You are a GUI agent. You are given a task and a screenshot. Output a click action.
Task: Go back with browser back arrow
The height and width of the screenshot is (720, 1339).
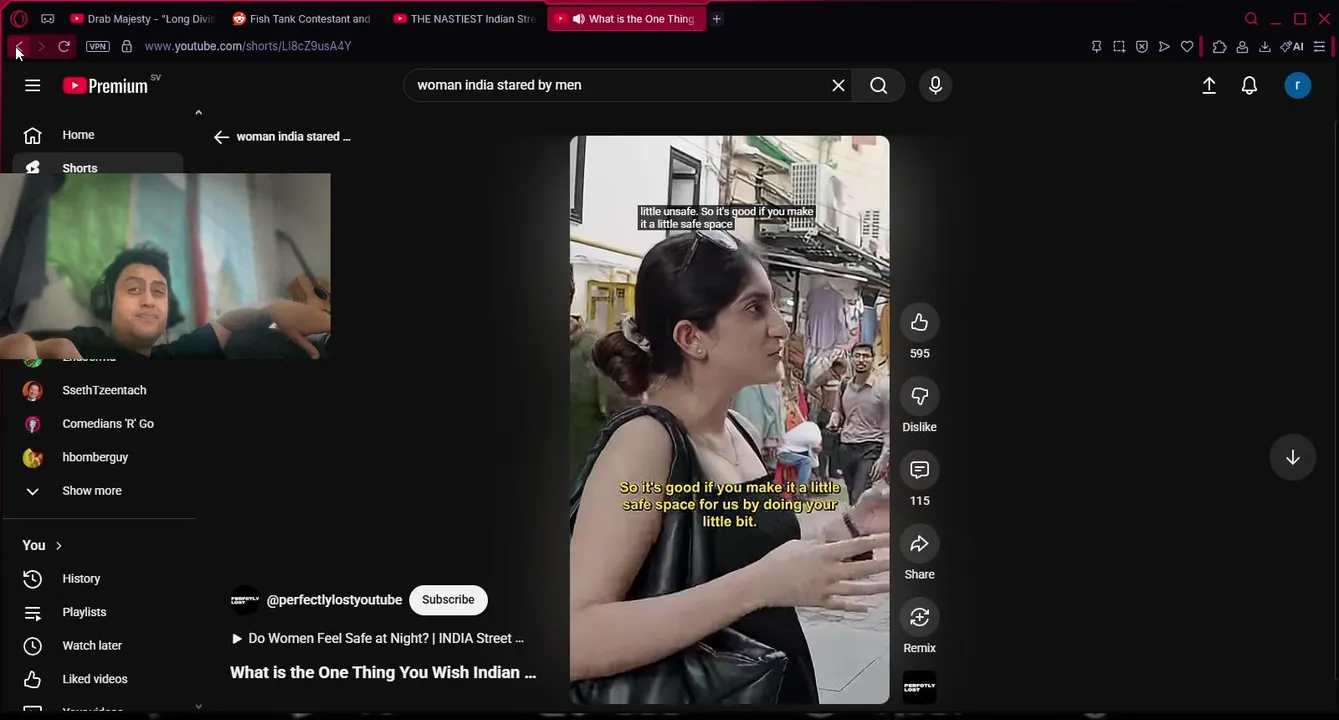18,46
